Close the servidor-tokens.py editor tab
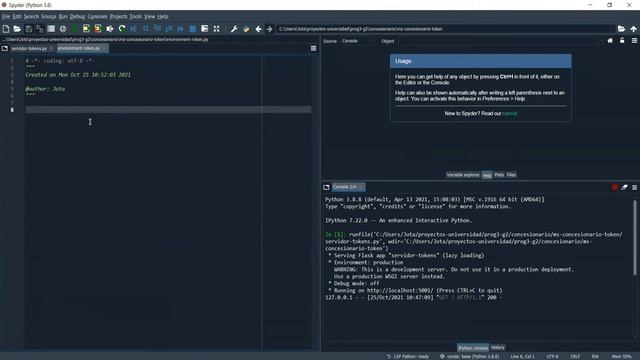The height and width of the screenshot is (360, 640). click(51, 49)
